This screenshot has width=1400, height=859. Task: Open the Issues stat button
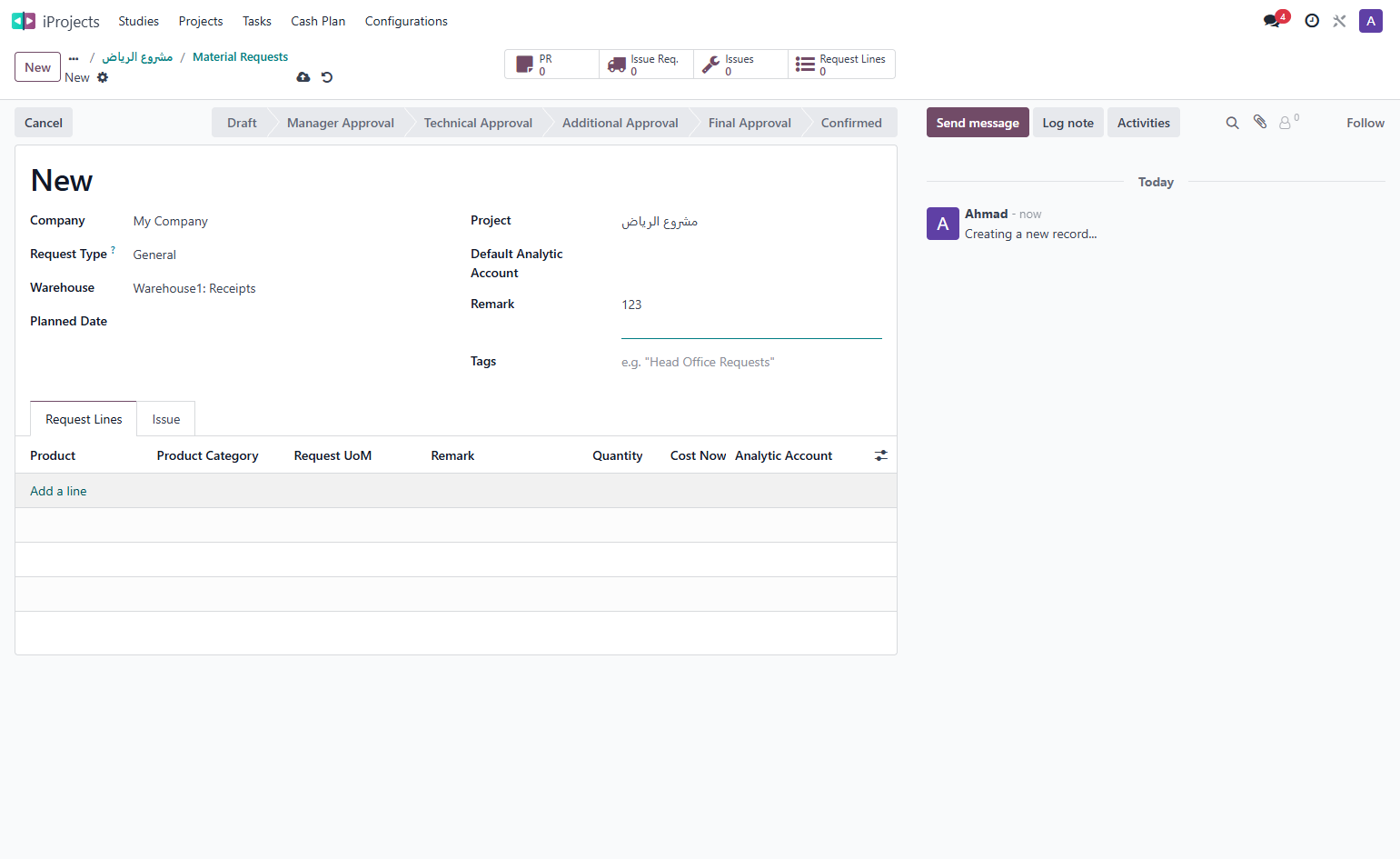coord(741,65)
